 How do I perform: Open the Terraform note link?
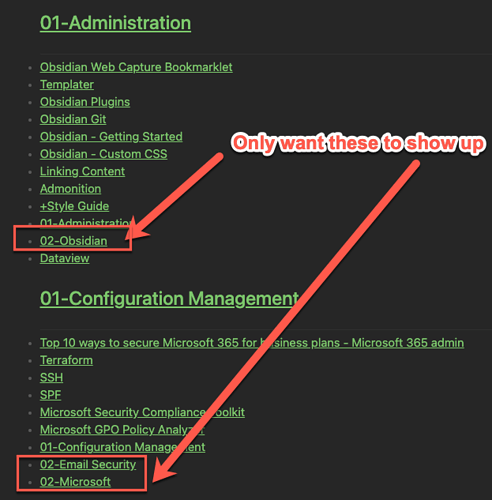tap(66, 360)
